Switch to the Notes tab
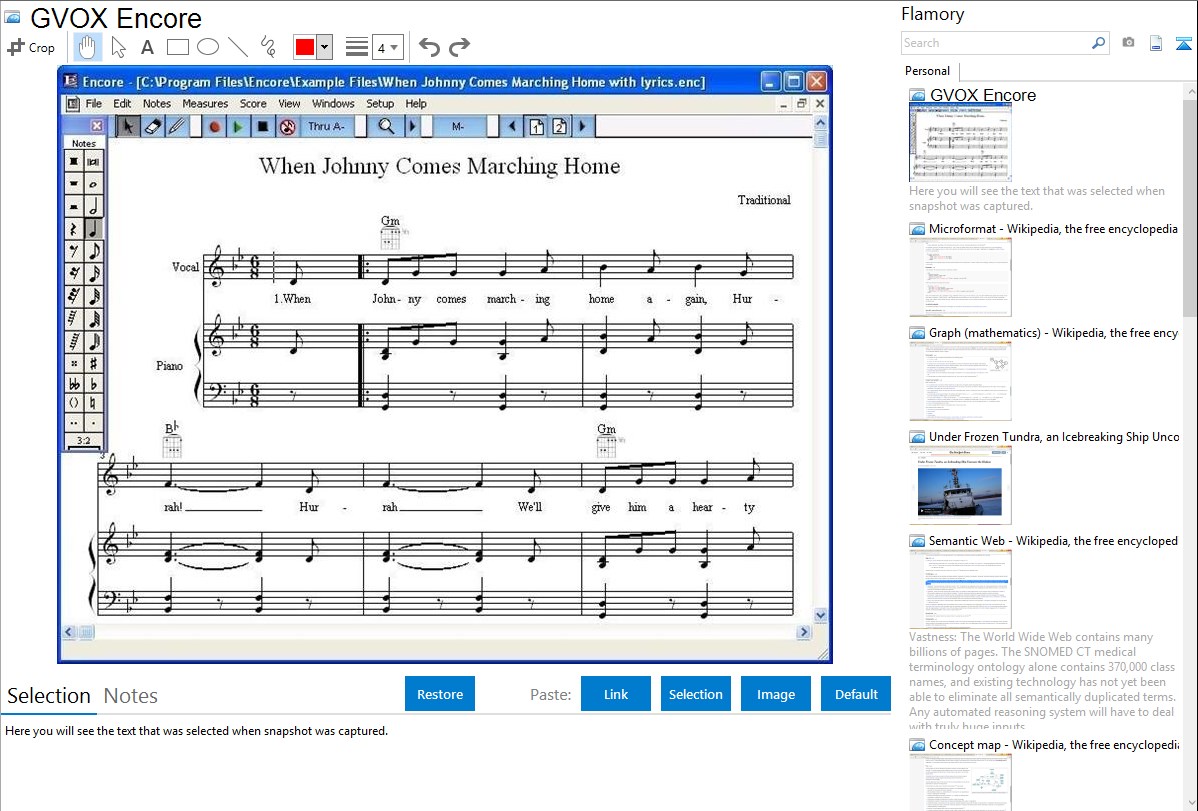Viewport: 1198px width, 811px height. pos(131,696)
